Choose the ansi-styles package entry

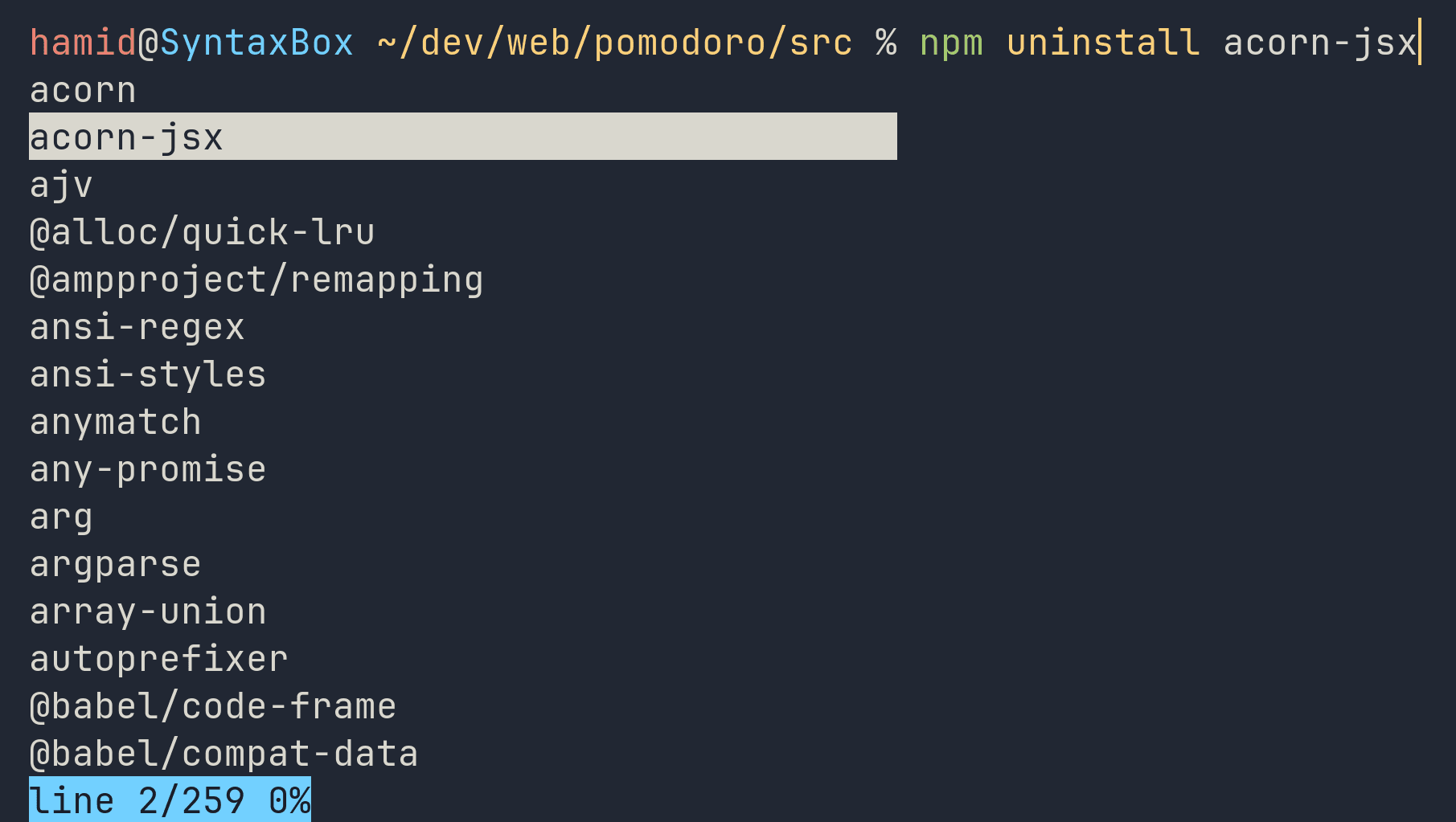(x=148, y=374)
